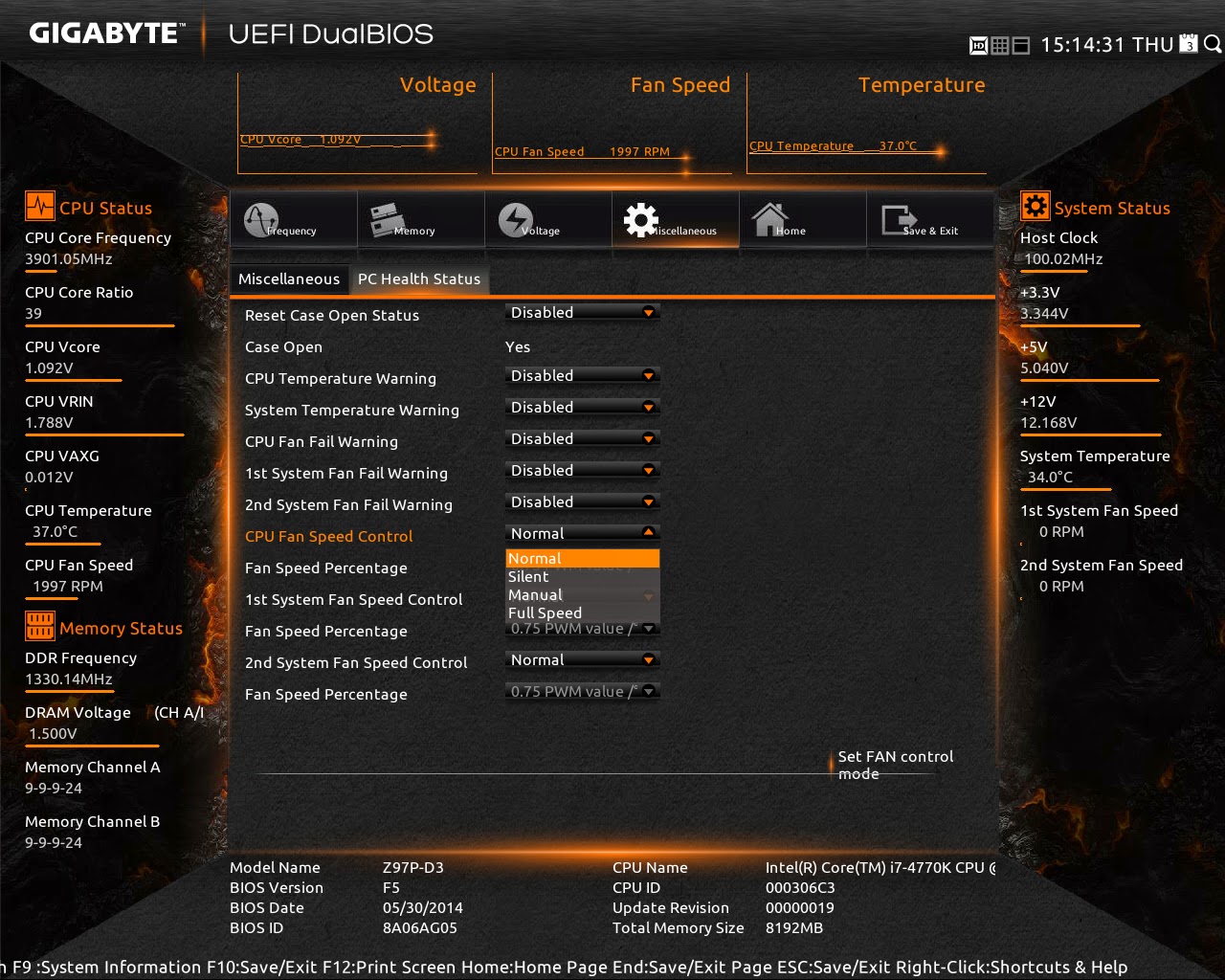Open System Temperature Warning dropdown
This screenshot has width=1225, height=980.
(582, 408)
